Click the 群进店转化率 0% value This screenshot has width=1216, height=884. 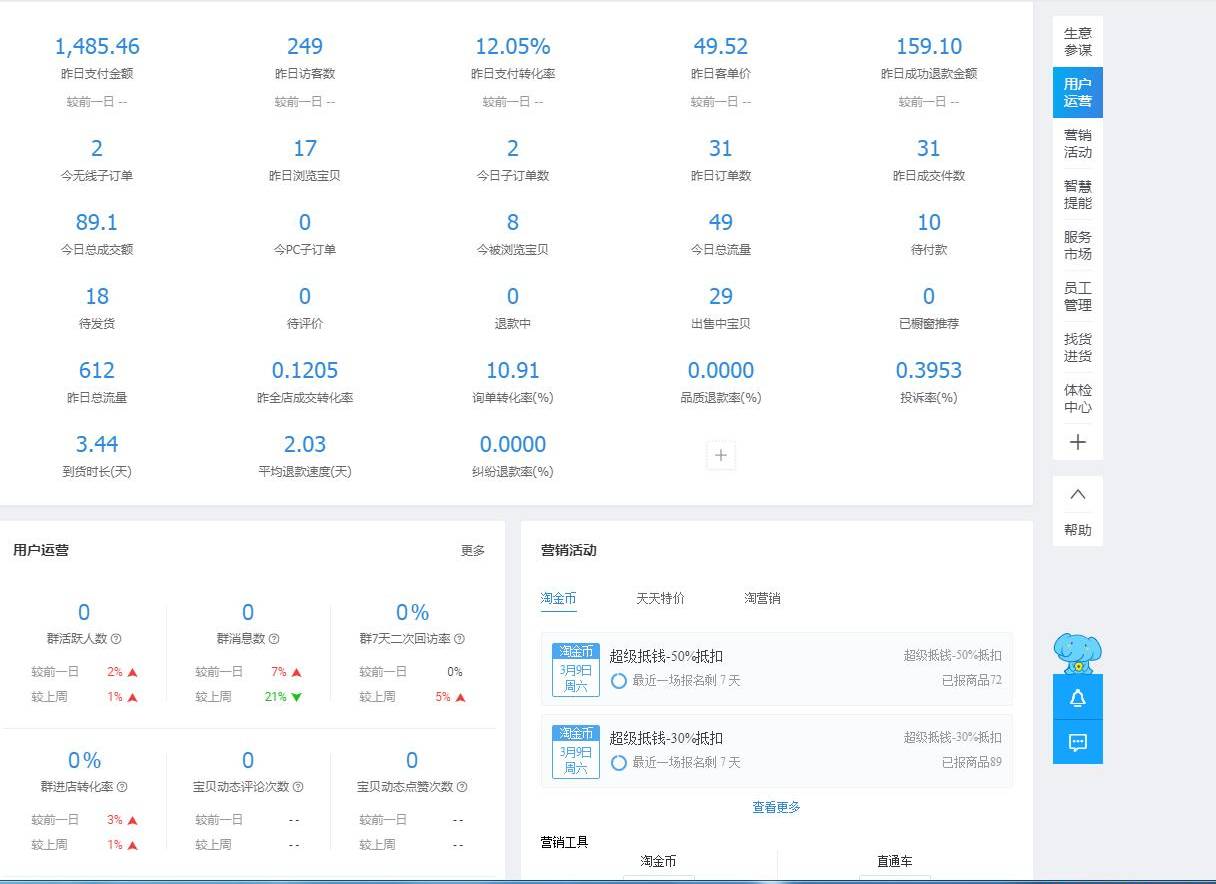coord(85,761)
